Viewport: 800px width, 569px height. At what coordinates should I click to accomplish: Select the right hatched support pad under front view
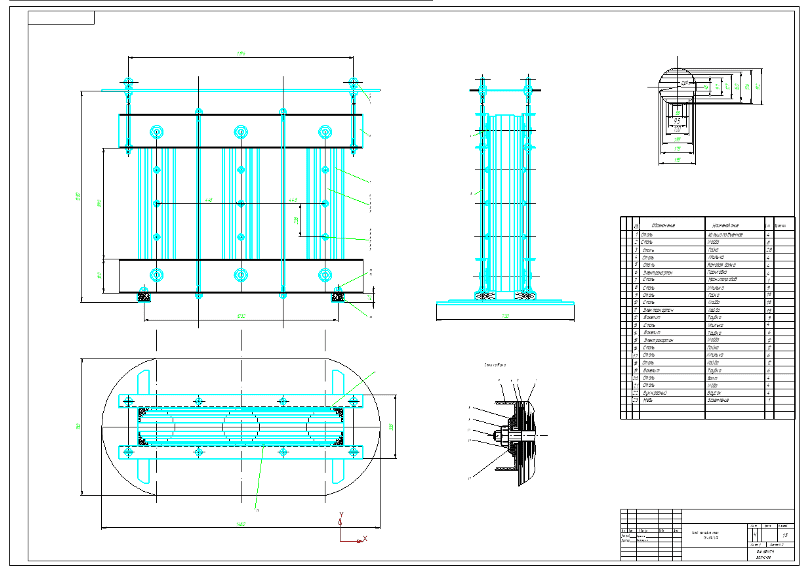tap(338, 295)
